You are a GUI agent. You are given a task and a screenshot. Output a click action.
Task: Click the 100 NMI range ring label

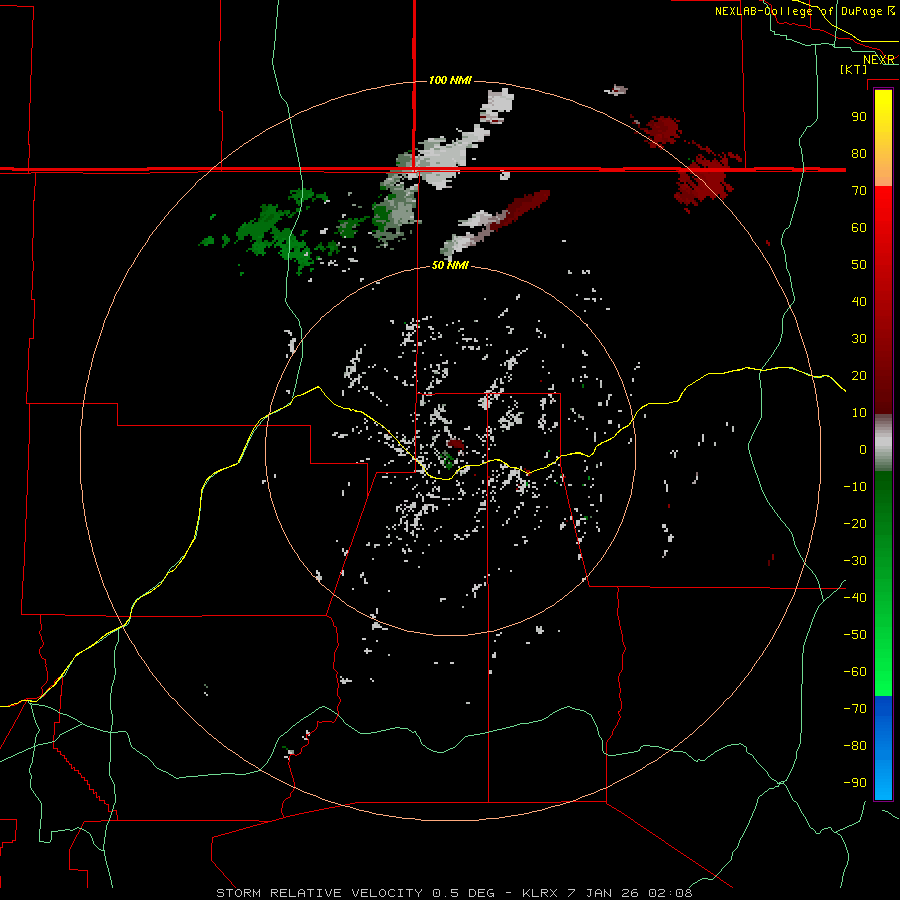(450, 80)
